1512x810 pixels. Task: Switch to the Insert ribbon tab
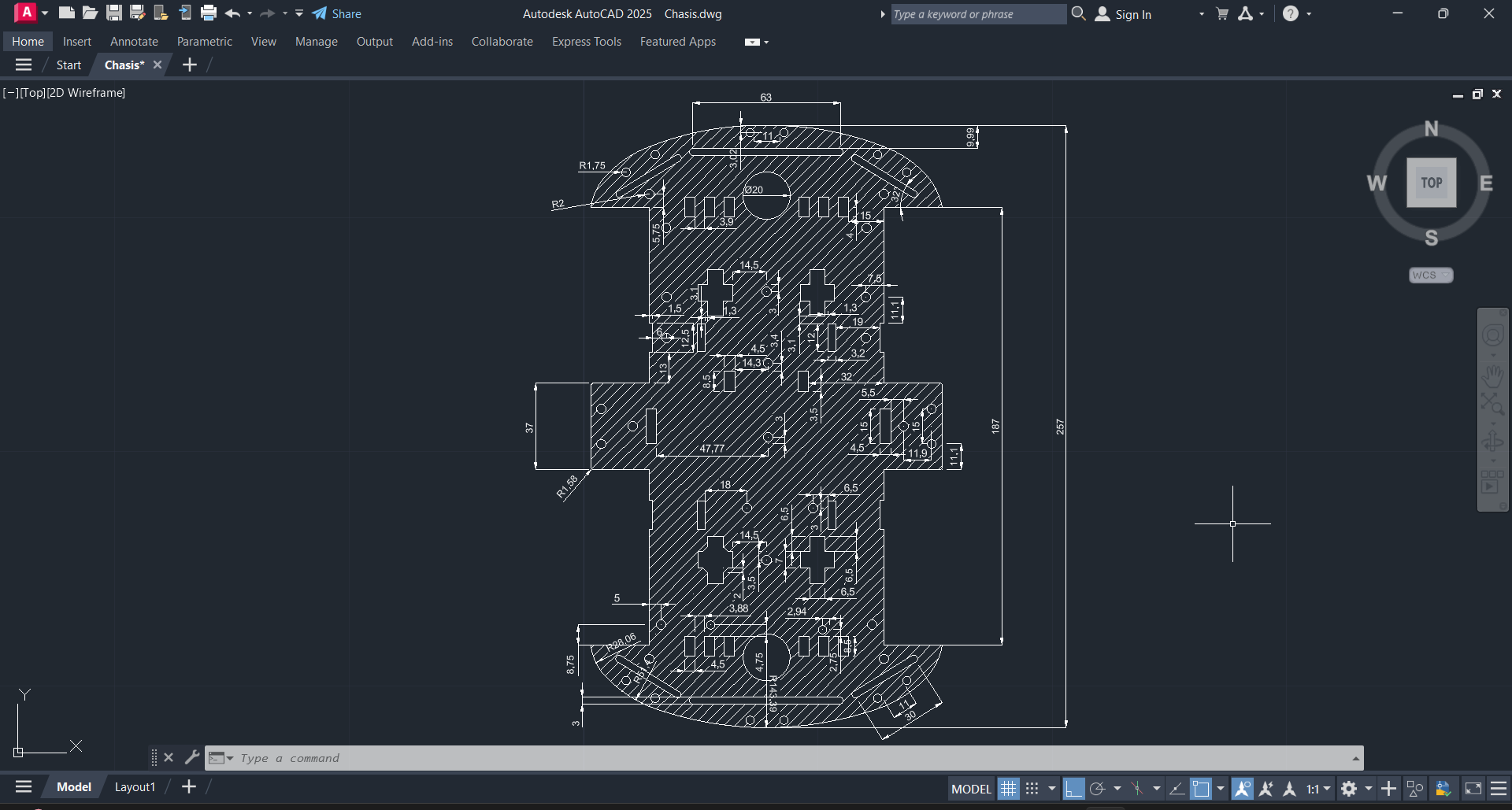click(x=77, y=42)
